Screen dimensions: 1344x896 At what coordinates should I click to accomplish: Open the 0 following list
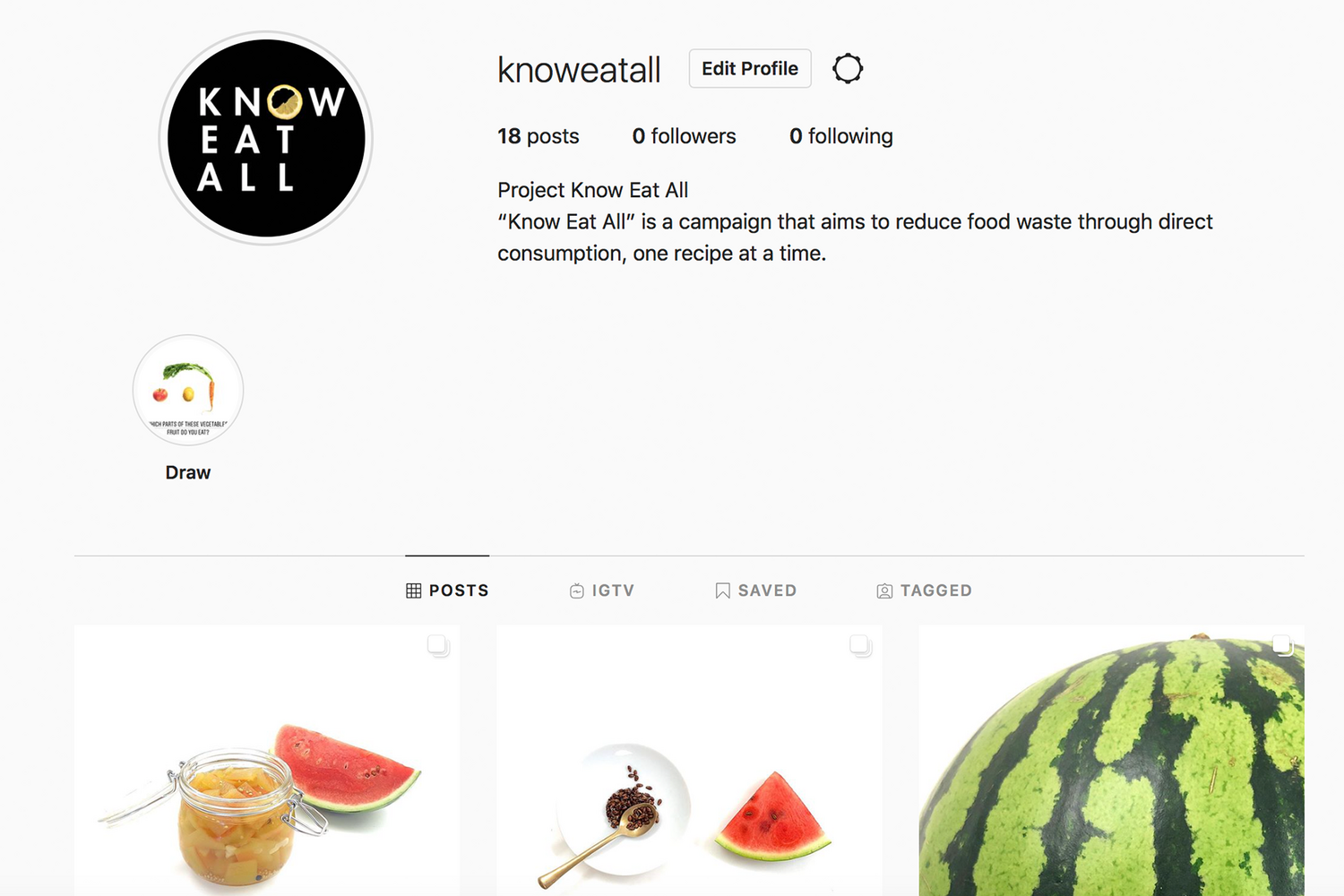click(x=841, y=136)
